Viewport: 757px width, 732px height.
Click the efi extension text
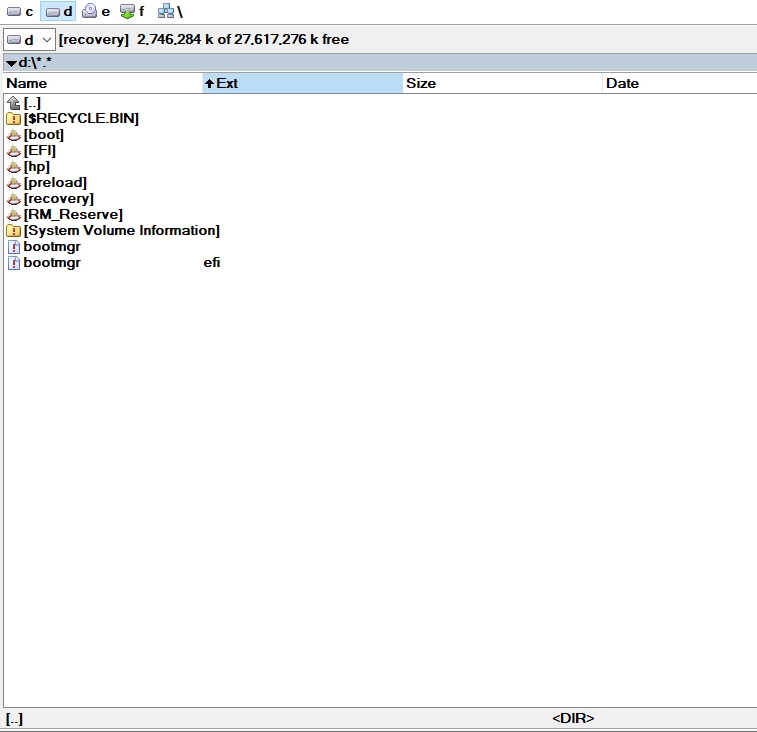(x=212, y=262)
